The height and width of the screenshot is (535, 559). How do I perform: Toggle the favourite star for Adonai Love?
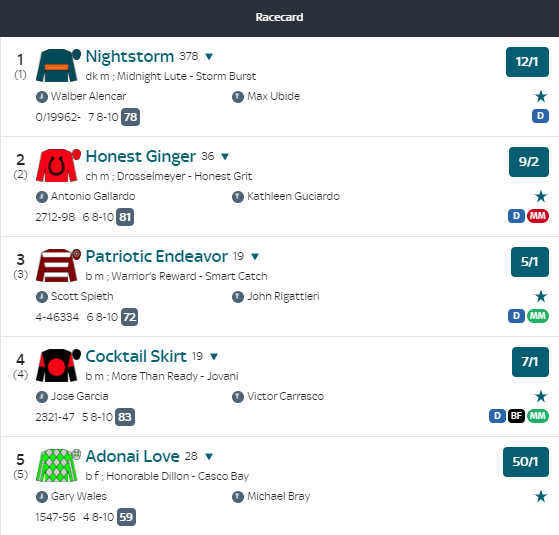click(541, 496)
